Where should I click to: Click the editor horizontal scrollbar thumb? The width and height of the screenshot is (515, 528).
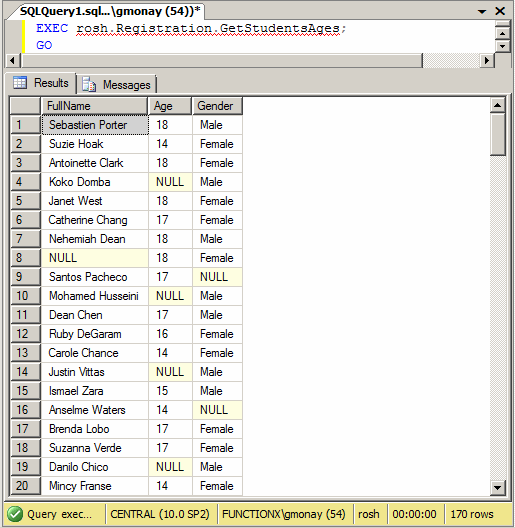[x=222, y=61]
